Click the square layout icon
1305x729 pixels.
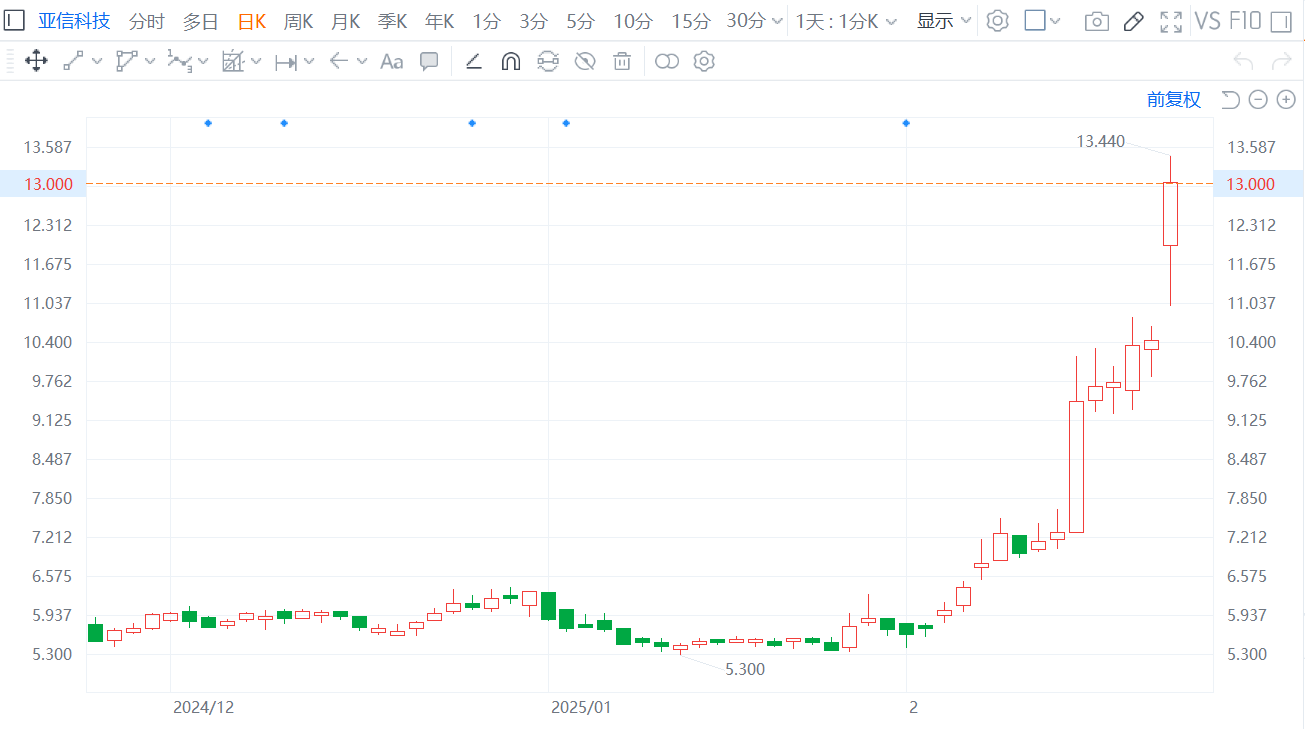[x=1035, y=20]
